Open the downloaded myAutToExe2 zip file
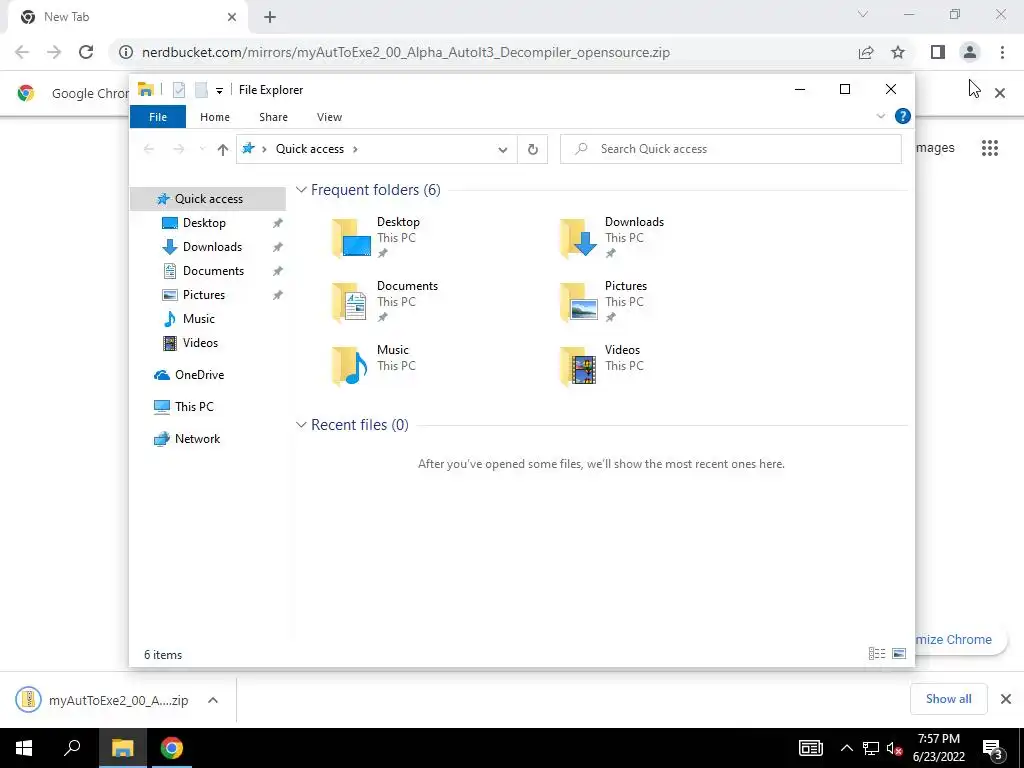 coord(102,700)
